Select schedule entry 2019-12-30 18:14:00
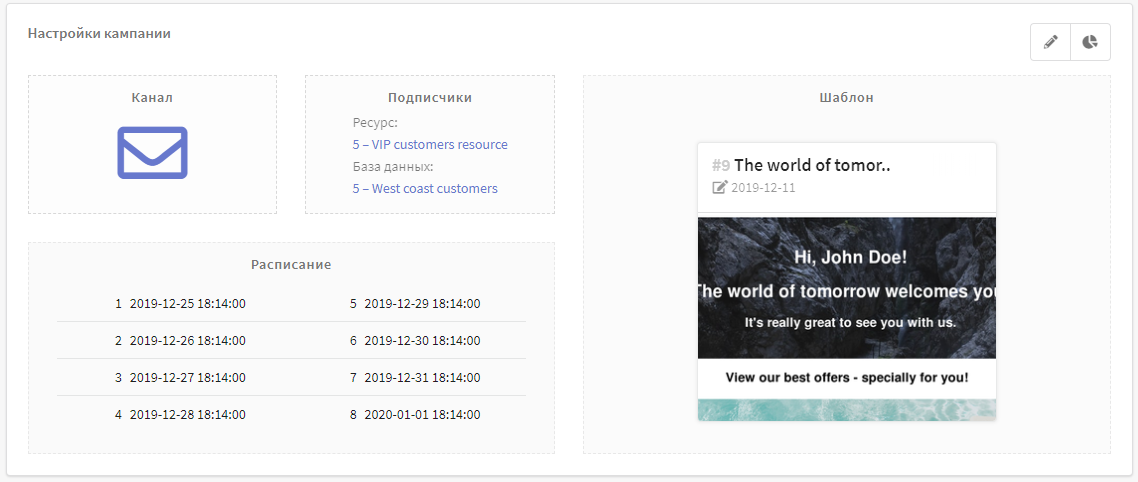The width and height of the screenshot is (1138, 482). [x=421, y=341]
